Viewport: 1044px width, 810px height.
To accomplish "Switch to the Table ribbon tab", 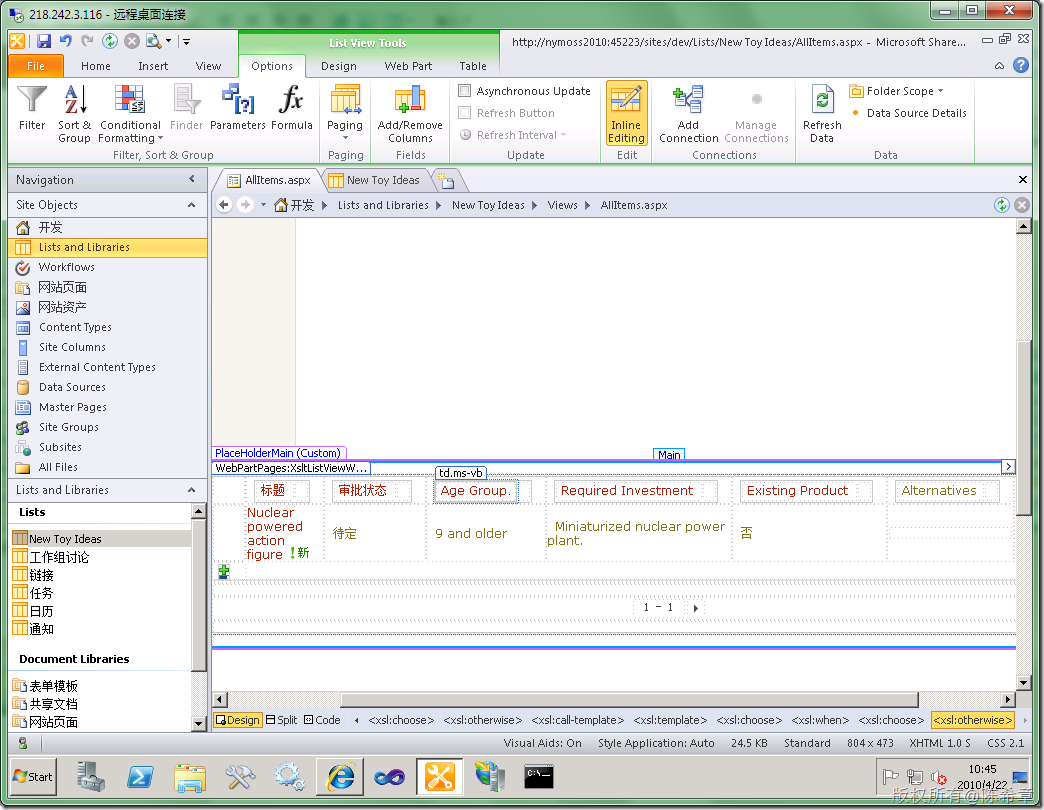I will coord(473,66).
